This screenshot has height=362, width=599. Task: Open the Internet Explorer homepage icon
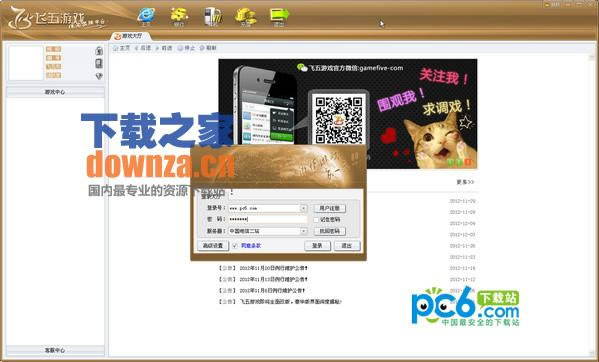tap(146, 16)
